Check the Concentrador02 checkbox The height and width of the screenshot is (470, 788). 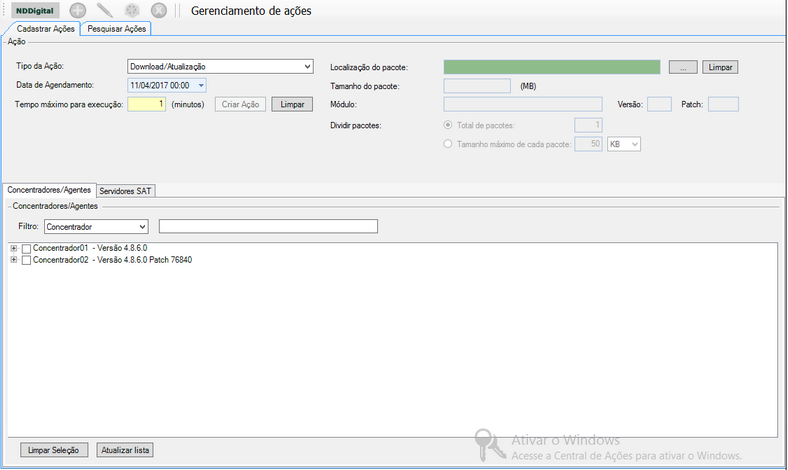tap(26, 260)
